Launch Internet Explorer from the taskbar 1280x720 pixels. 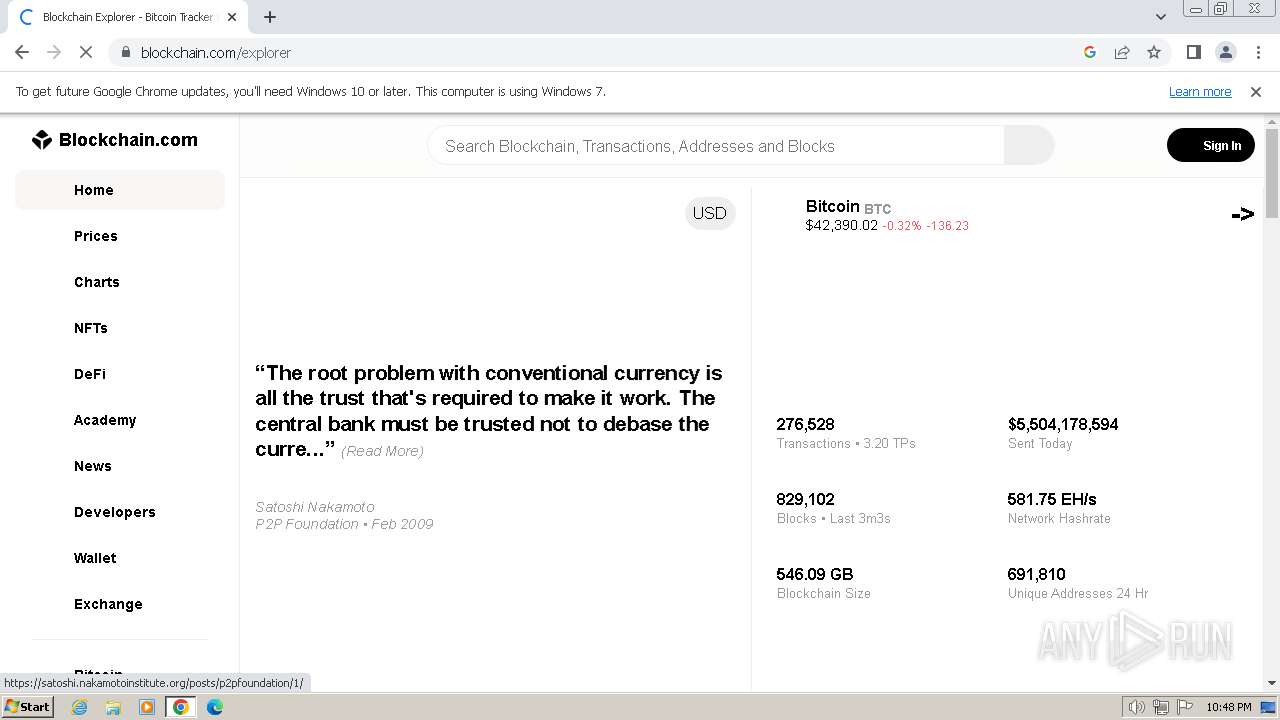click(x=79, y=707)
